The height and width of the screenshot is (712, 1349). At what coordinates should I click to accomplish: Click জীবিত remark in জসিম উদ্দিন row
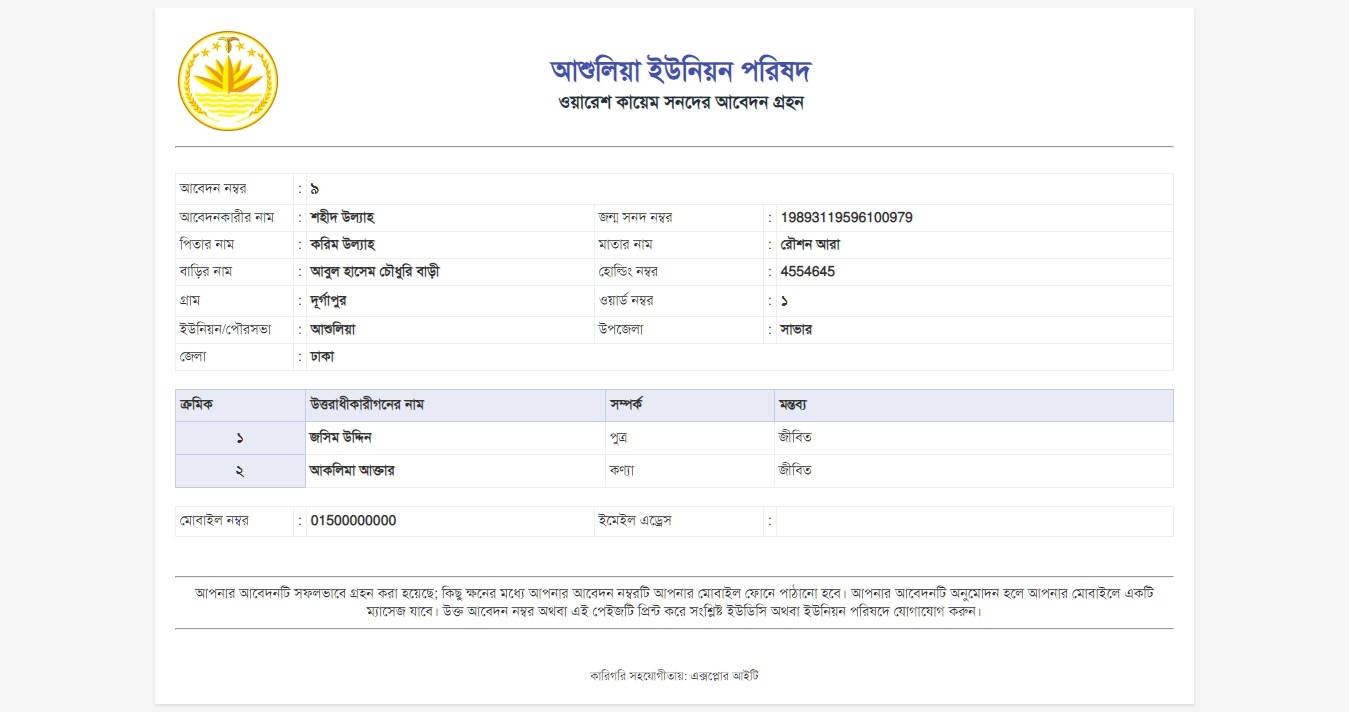point(795,437)
